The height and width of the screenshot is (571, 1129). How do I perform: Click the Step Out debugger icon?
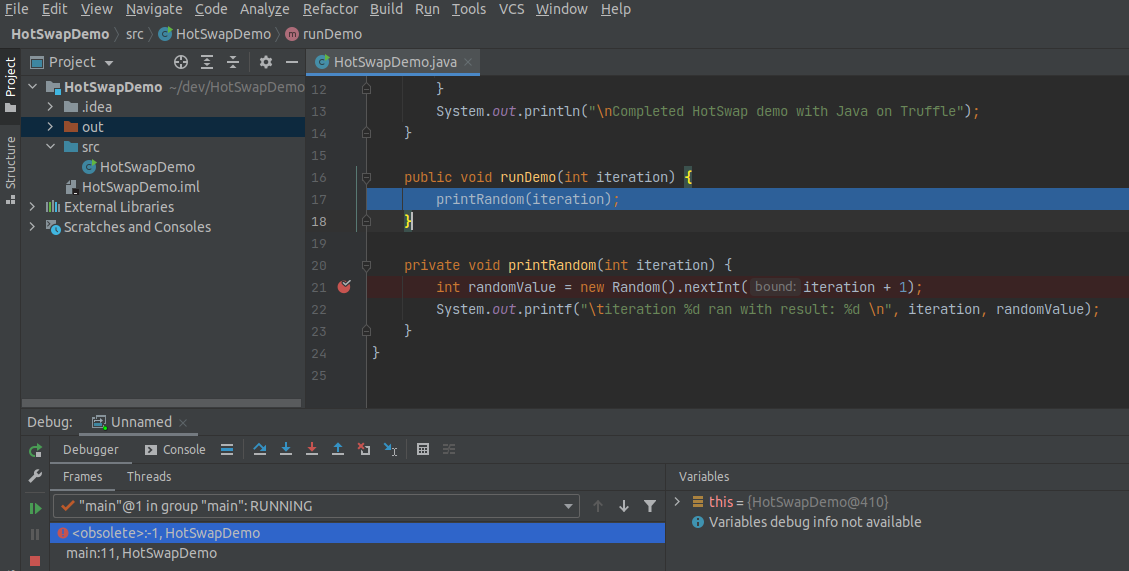pos(338,450)
